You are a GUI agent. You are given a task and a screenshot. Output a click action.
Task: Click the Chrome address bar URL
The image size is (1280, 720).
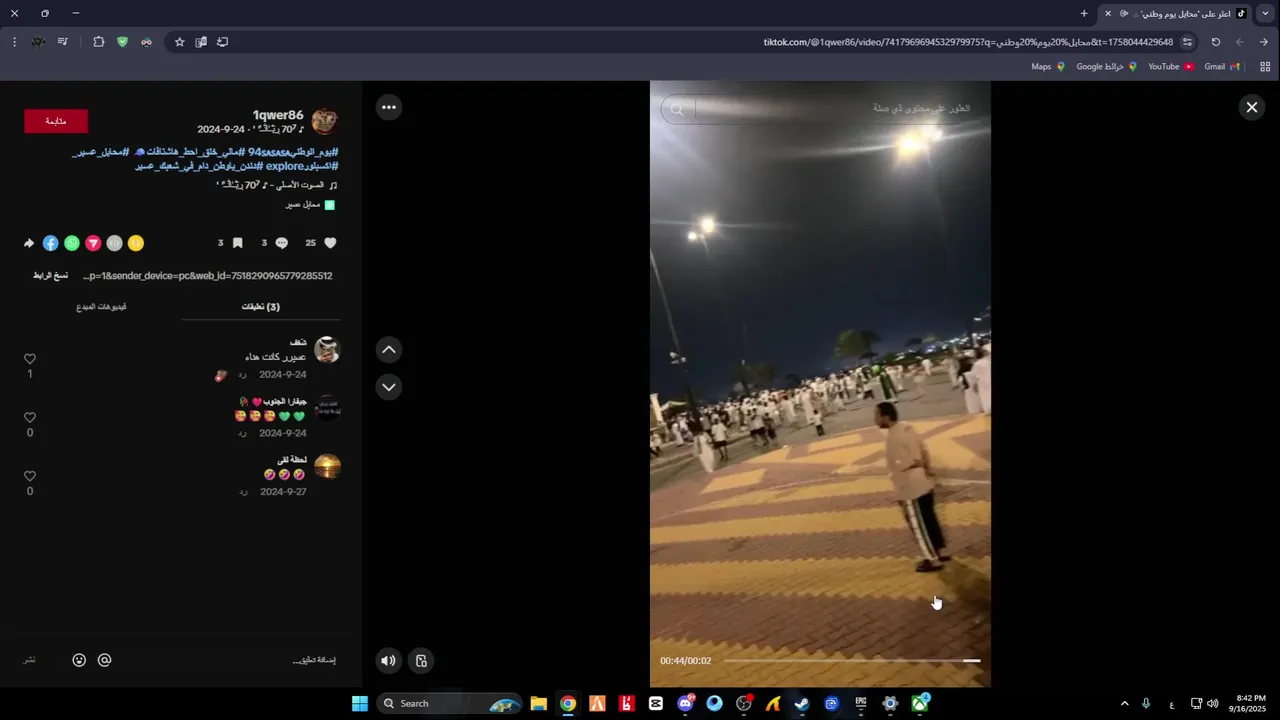click(x=968, y=42)
